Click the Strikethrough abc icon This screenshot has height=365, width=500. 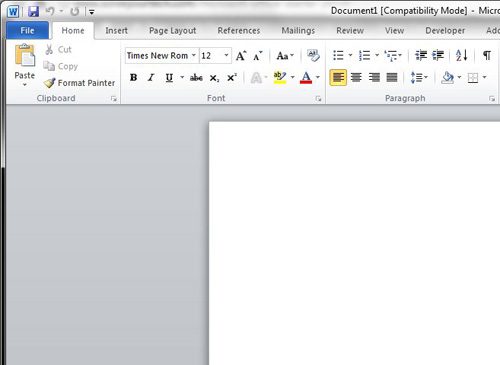click(x=196, y=78)
